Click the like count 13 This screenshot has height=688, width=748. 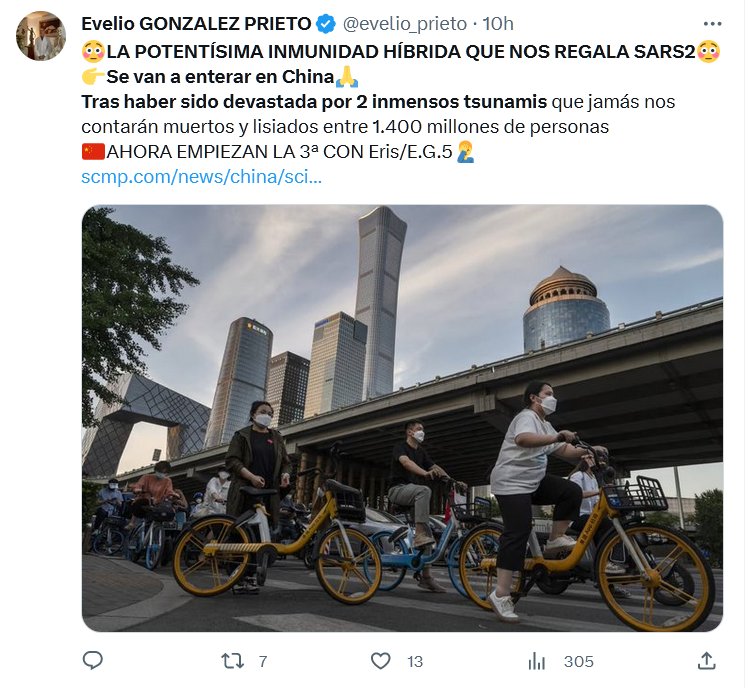pos(415,662)
